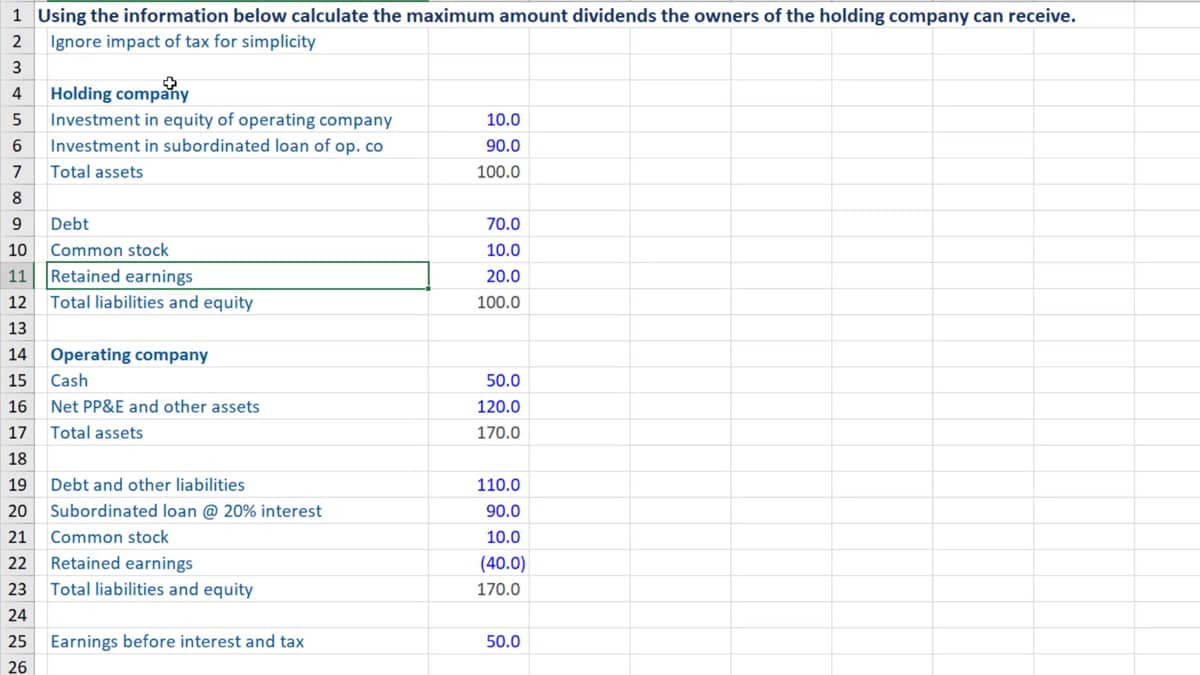
Task: Click 'Investment in subordinated loan of op. co' cell
Action: pyautogui.click(x=216, y=146)
